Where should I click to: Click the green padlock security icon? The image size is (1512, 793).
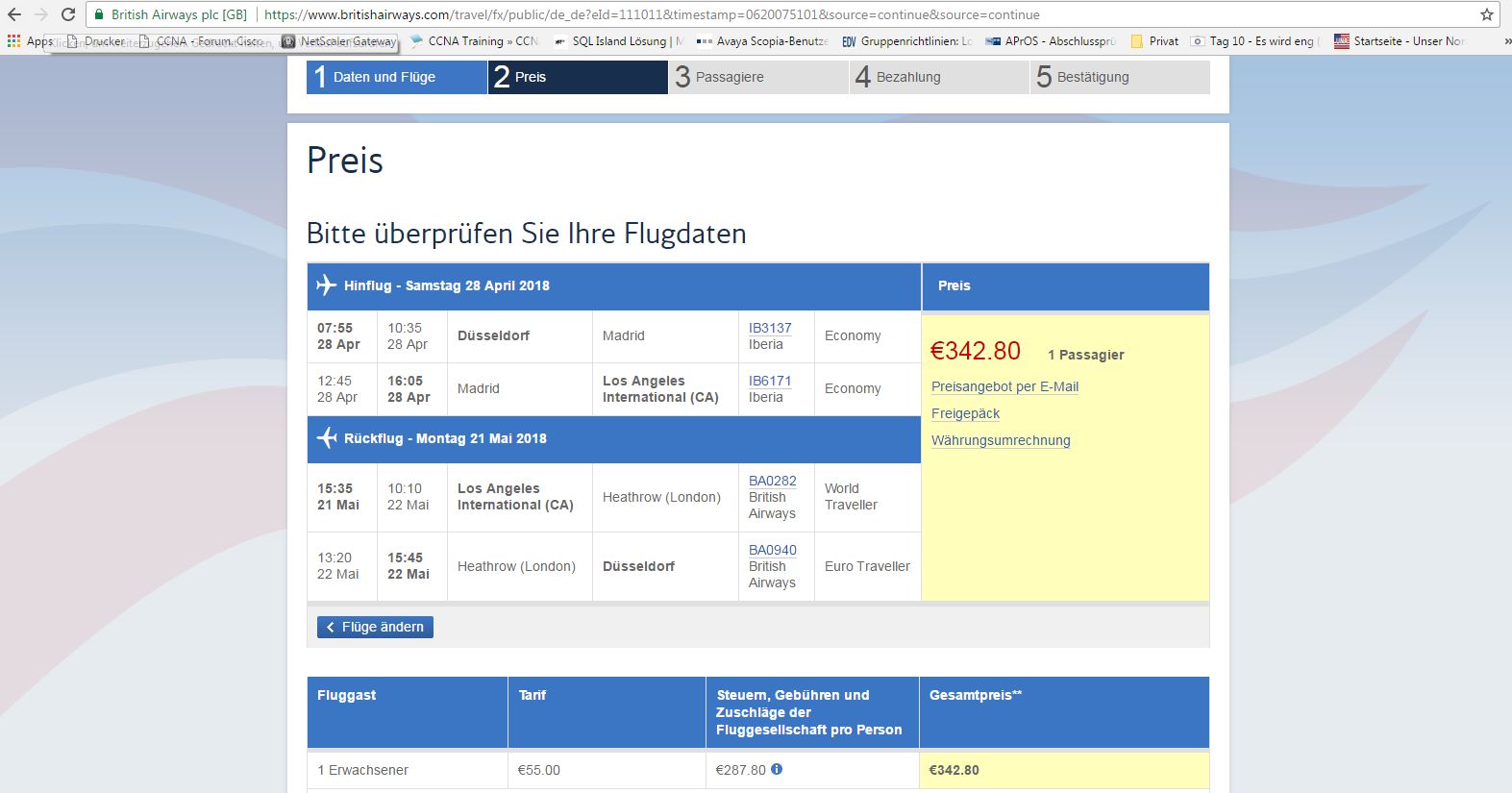click(99, 14)
